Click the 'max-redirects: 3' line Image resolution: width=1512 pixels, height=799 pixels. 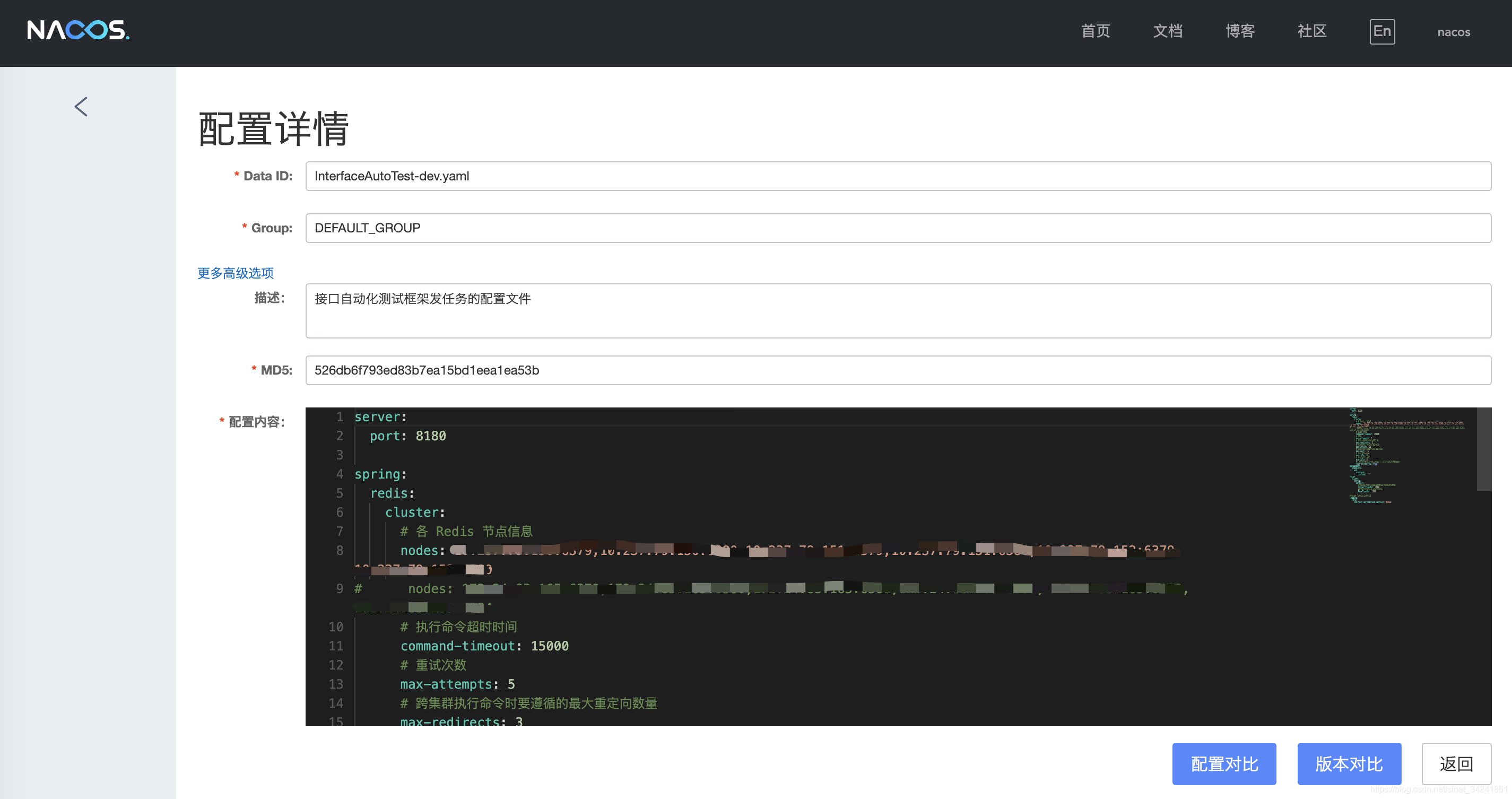462,721
